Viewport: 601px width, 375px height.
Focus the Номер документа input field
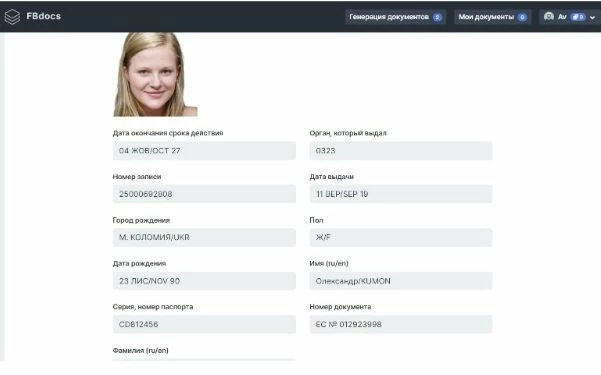401,324
